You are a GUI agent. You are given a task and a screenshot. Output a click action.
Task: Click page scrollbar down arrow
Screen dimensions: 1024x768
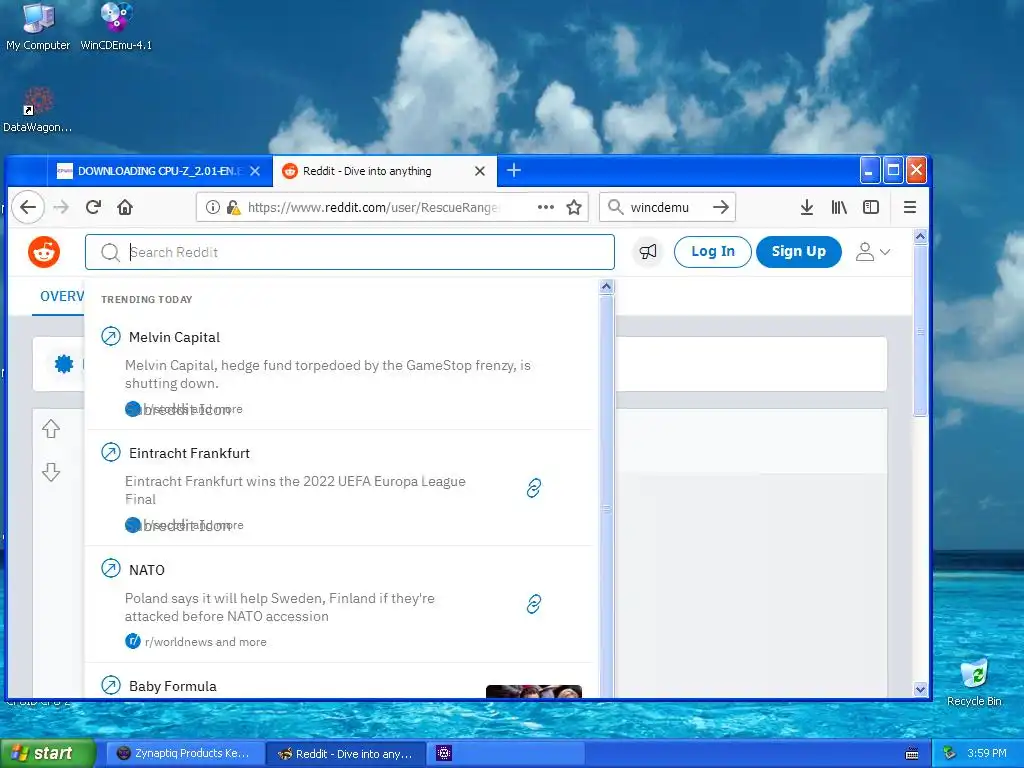pyautogui.click(x=920, y=689)
